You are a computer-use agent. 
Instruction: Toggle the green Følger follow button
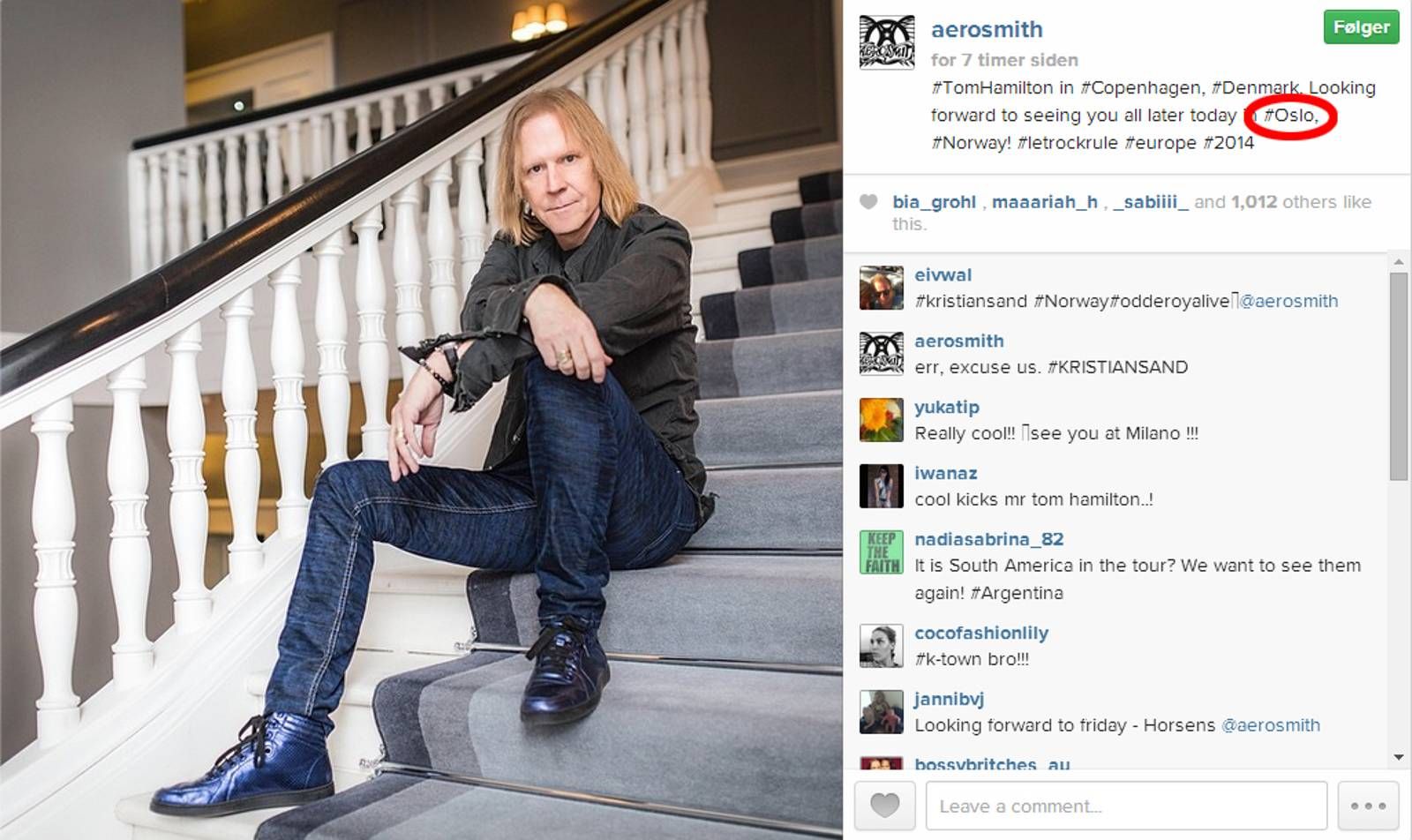click(1361, 27)
